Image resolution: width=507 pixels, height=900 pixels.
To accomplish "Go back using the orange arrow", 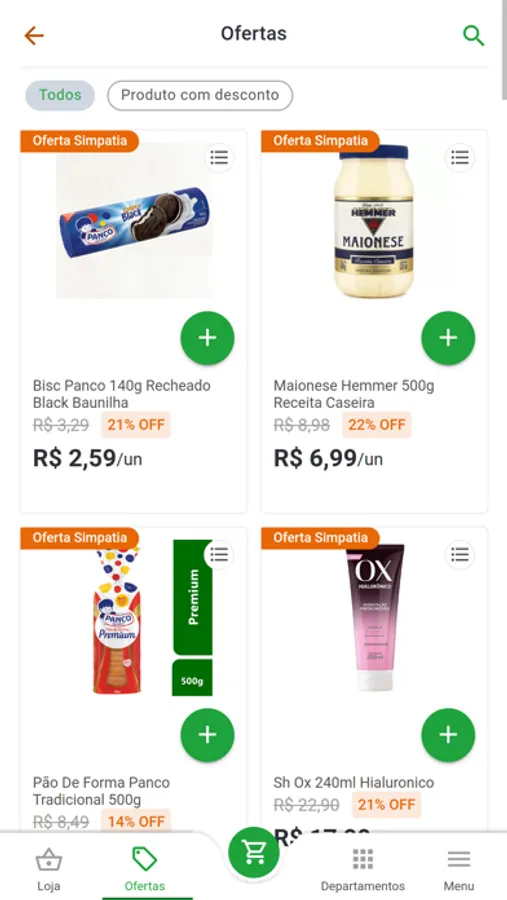I will [x=34, y=36].
